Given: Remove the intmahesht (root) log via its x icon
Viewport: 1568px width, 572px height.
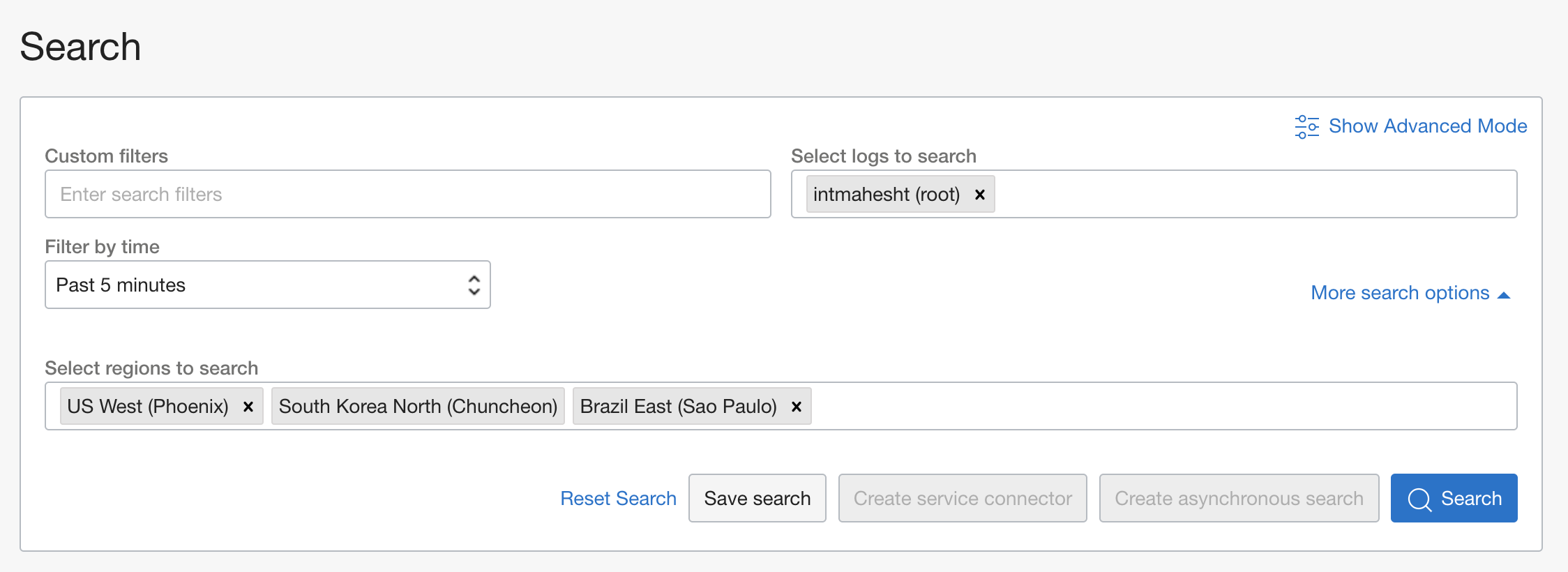Looking at the screenshot, I should click(979, 194).
